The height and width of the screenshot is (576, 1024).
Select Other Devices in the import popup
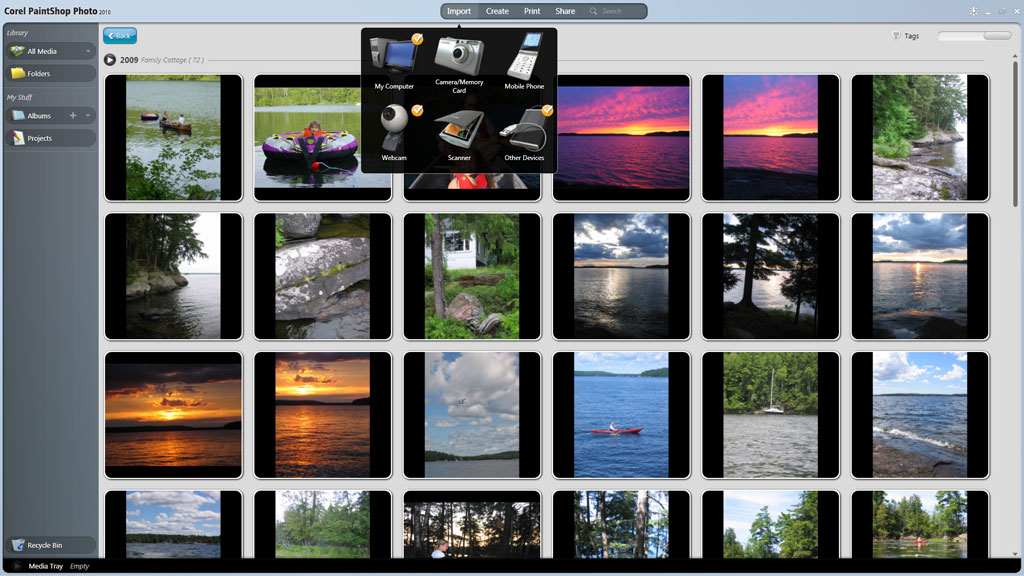click(x=524, y=130)
